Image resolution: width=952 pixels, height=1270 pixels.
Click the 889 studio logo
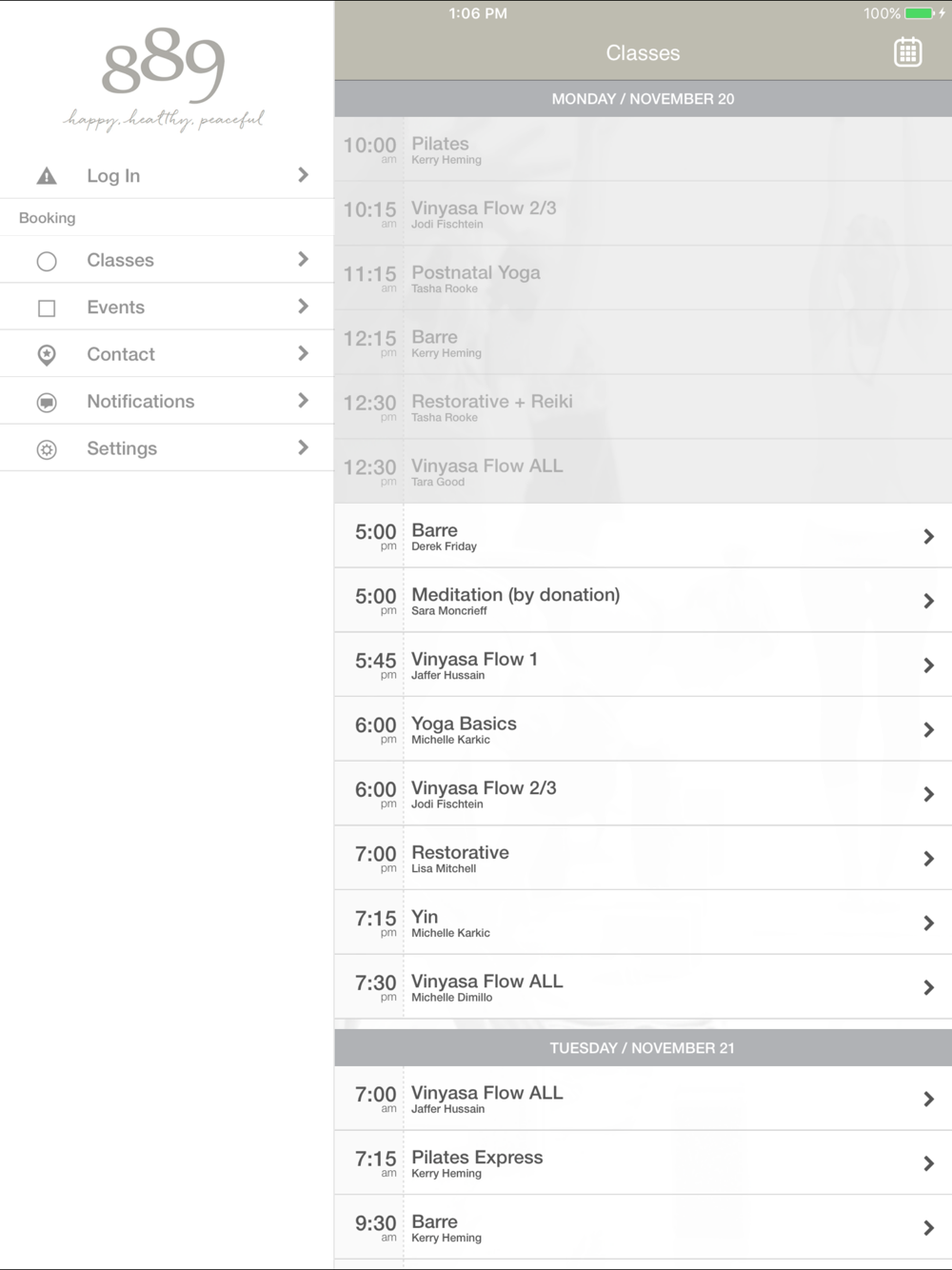(x=164, y=82)
